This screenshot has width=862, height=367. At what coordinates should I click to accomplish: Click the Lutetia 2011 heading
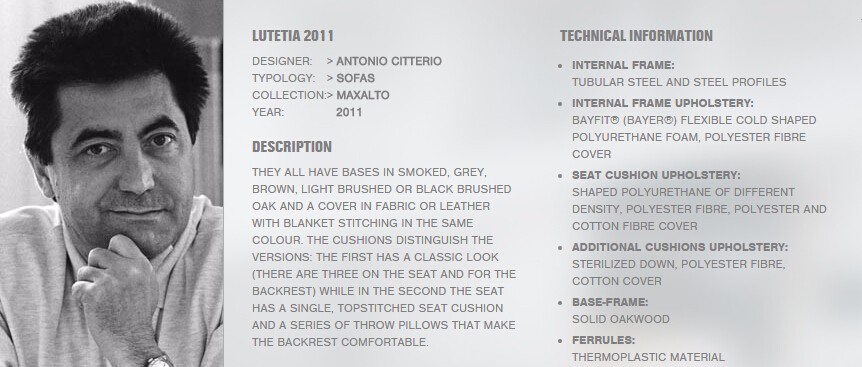[x=293, y=36]
